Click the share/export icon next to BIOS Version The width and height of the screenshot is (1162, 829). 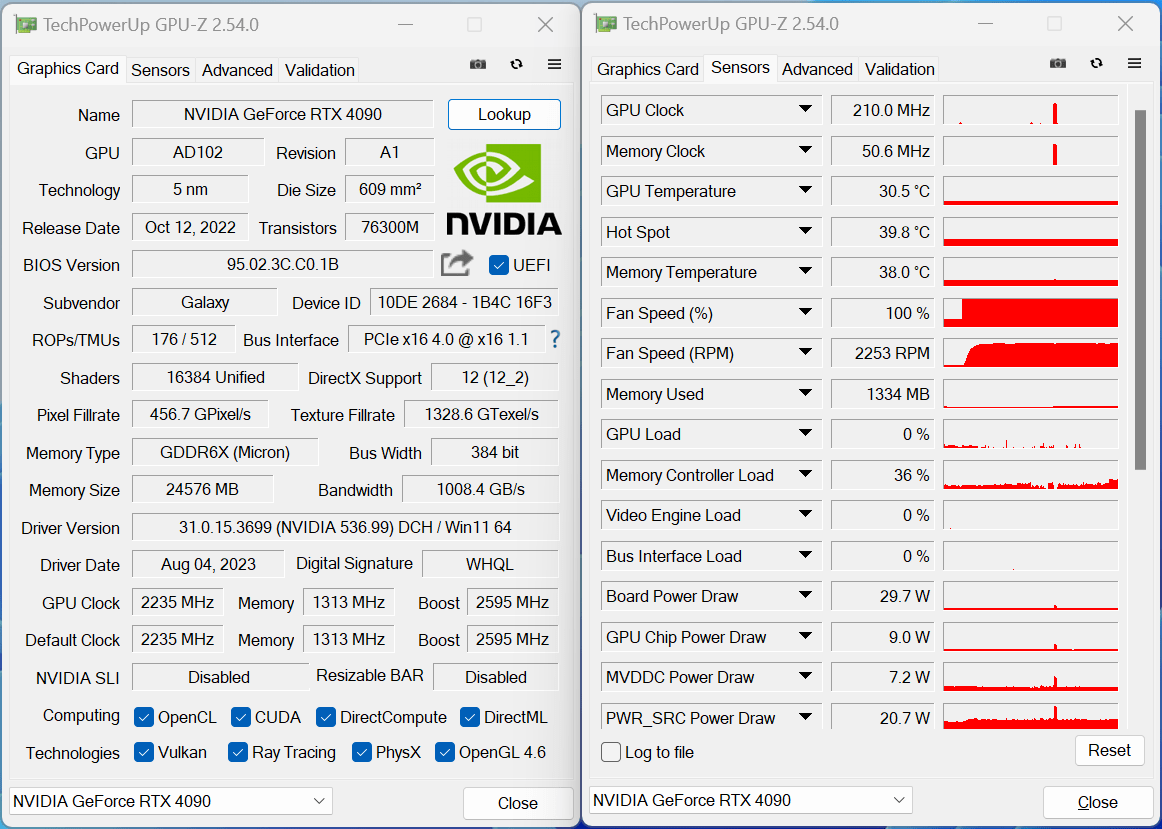point(456,262)
